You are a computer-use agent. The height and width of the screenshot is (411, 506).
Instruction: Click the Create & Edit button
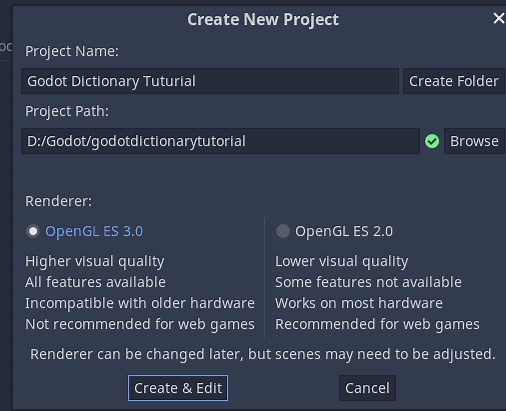178,388
